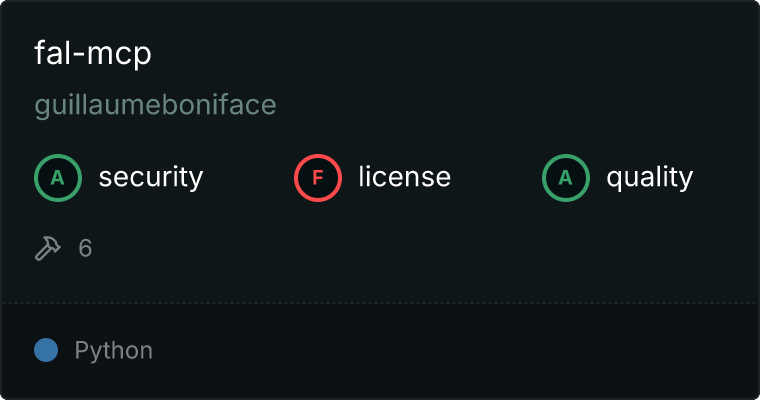Viewport: 760px width, 400px height.
Task: Click the letter A inside quality badge
Action: pos(566,178)
